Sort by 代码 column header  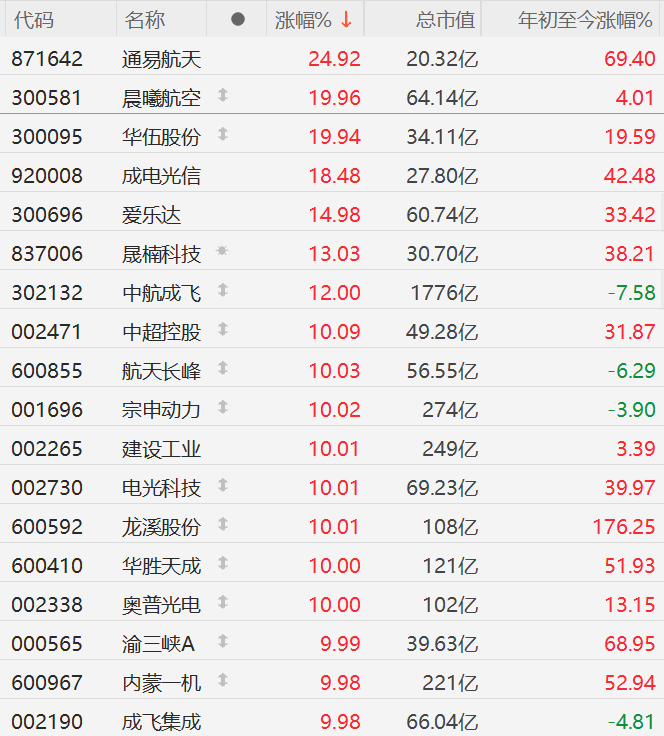coord(34,20)
